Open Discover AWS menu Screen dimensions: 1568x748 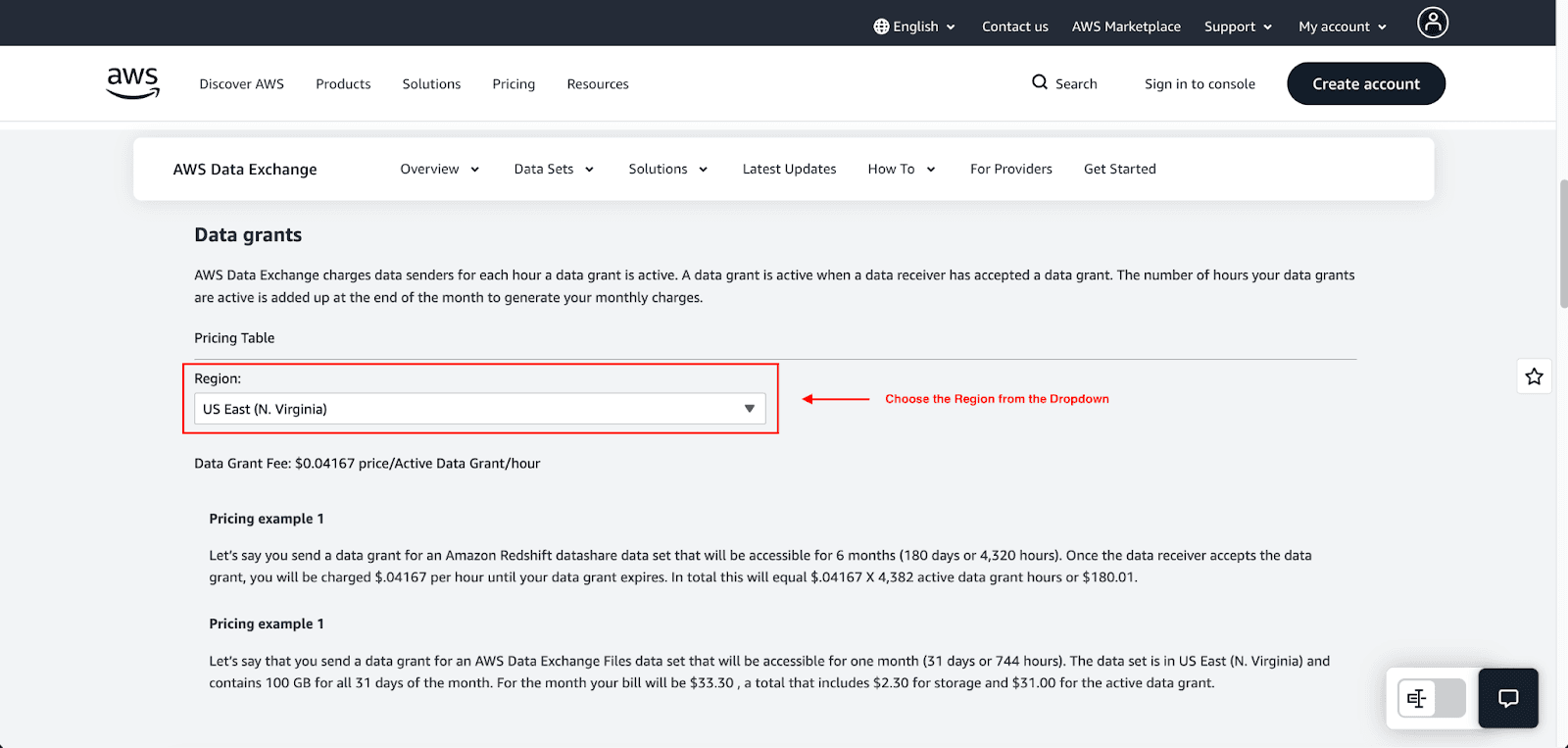pos(242,84)
